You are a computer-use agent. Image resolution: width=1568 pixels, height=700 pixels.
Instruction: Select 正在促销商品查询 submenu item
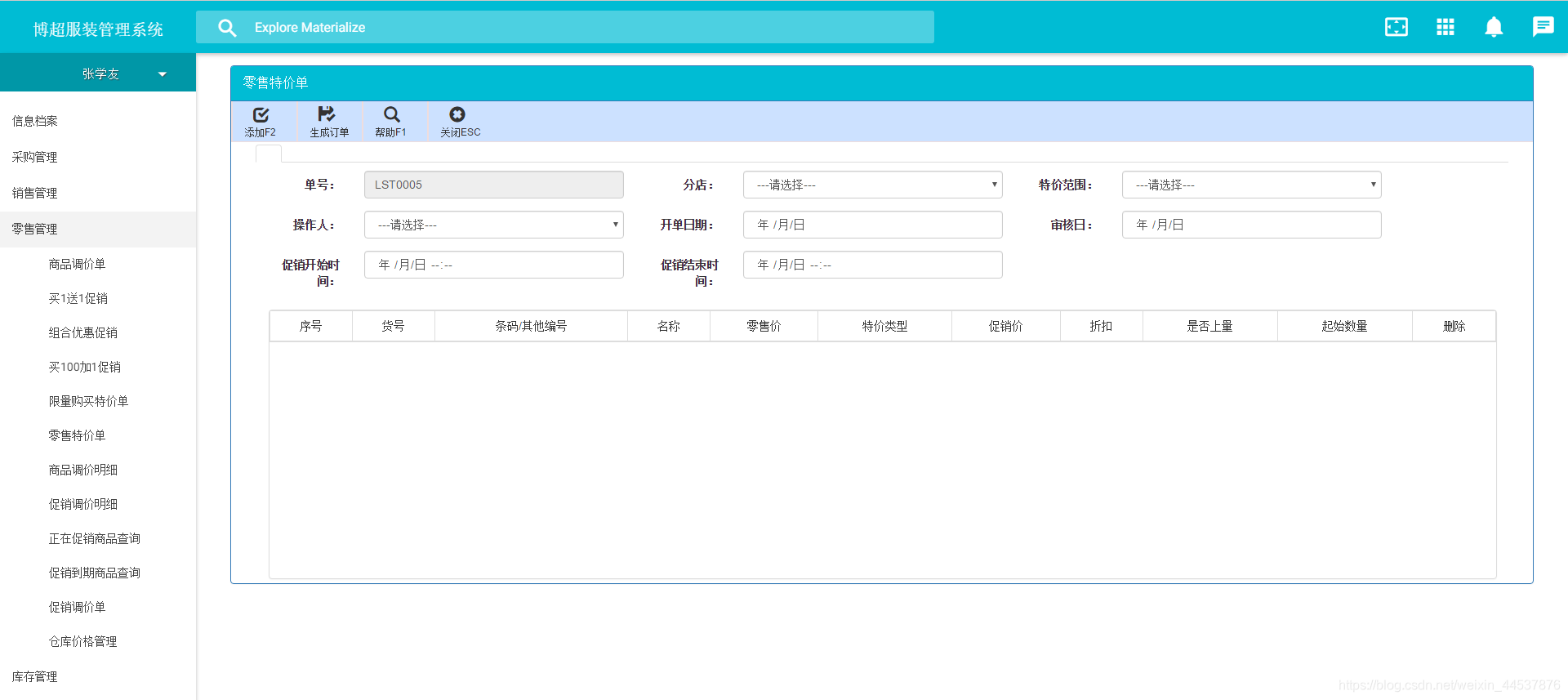pos(94,538)
